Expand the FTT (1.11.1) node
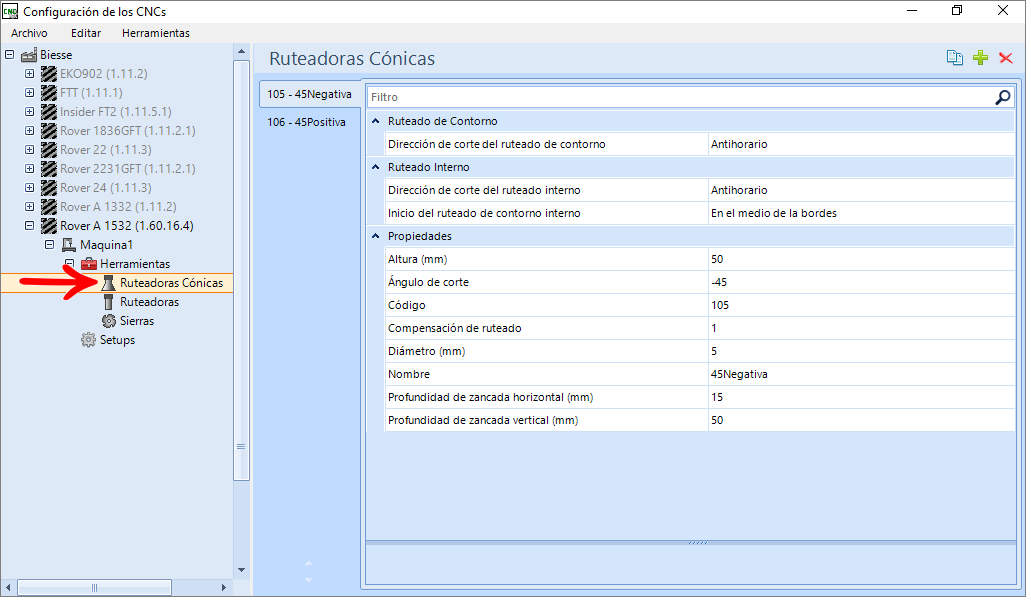Screen dimensions: 1031x607 coord(30,93)
